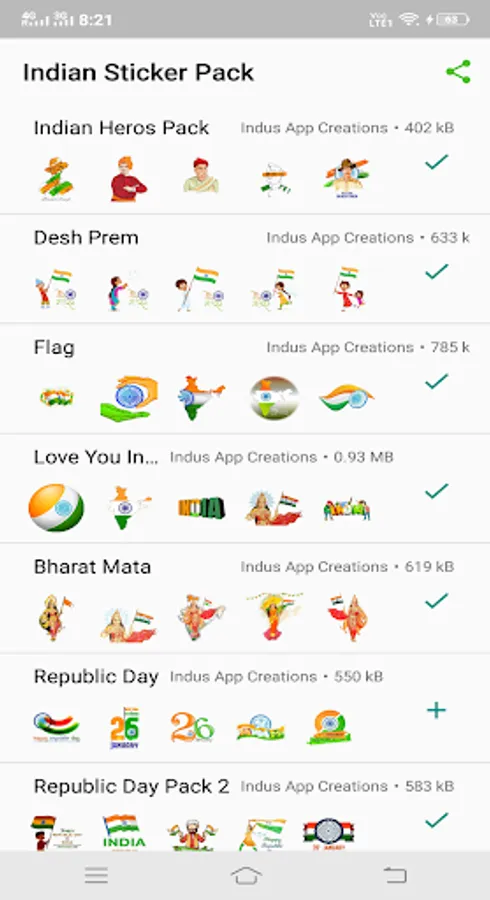Viewport: 490px width, 900px height.
Task: Tap the green share icon
Action: click(x=458, y=72)
